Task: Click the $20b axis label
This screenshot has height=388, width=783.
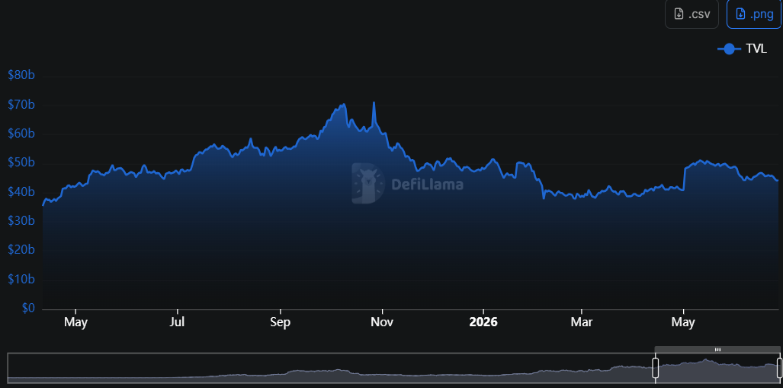Action: pos(21,250)
